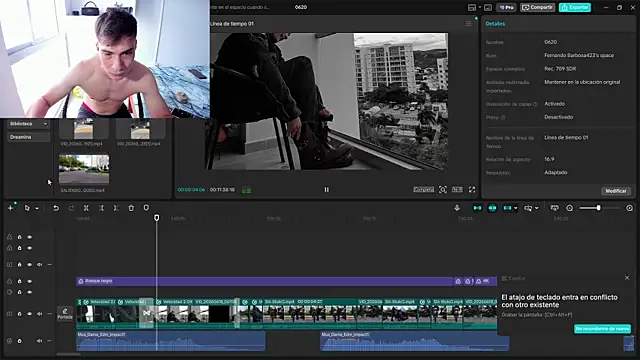Toggle visibility eye of the Bloque negro track
The width and height of the screenshot is (640, 360).
click(x=29, y=281)
